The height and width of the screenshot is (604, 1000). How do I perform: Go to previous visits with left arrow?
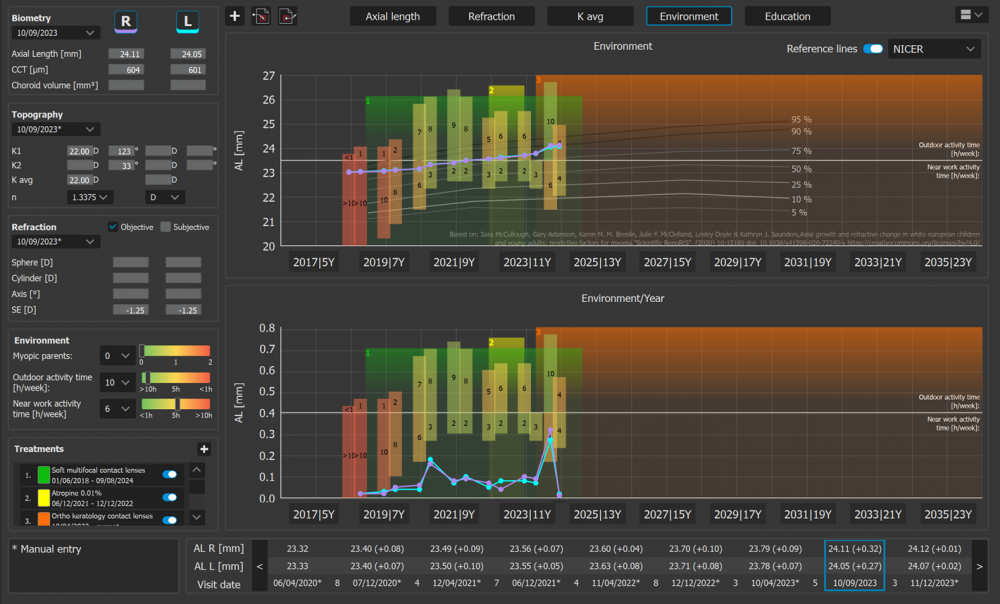coord(260,566)
